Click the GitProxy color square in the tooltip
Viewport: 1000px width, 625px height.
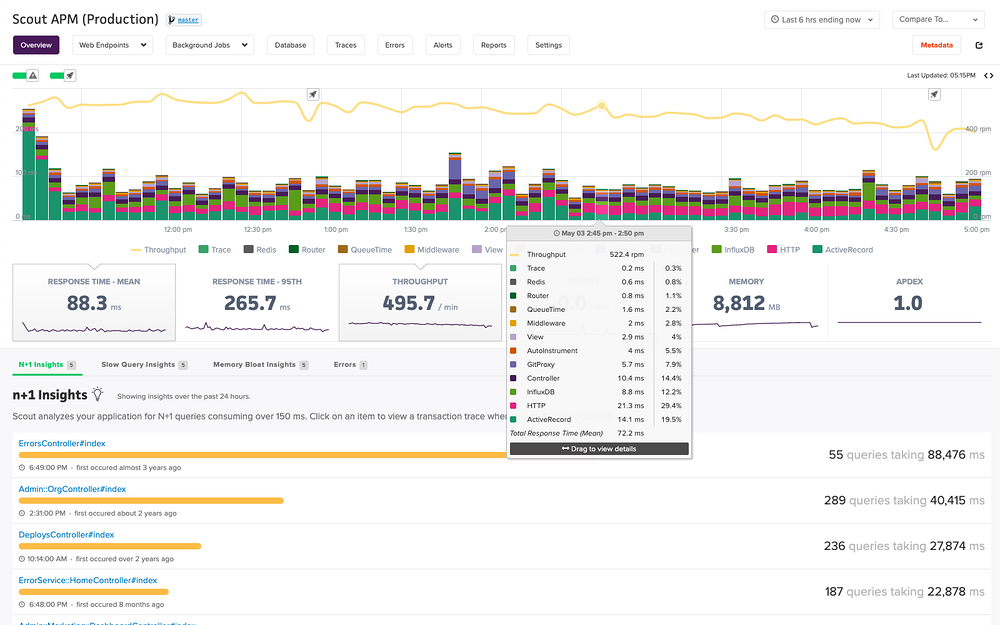click(x=513, y=365)
